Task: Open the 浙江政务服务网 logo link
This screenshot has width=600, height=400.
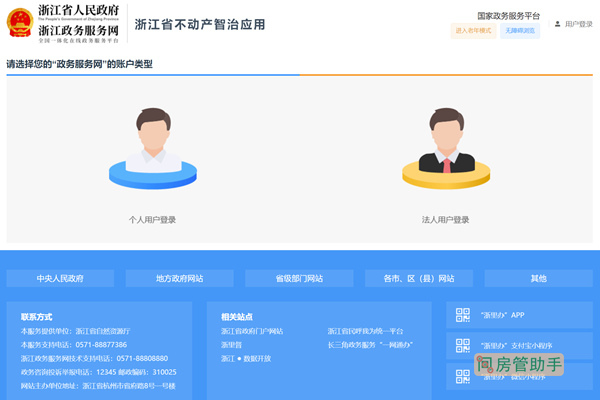Action: [x=78, y=31]
